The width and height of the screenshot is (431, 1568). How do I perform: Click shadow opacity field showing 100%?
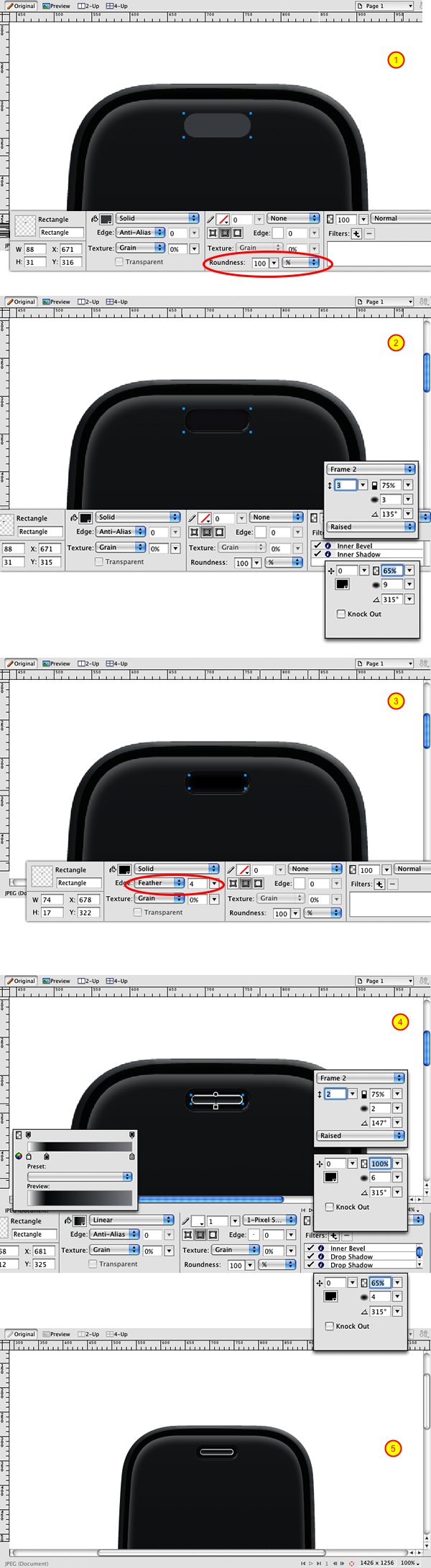[380, 1163]
